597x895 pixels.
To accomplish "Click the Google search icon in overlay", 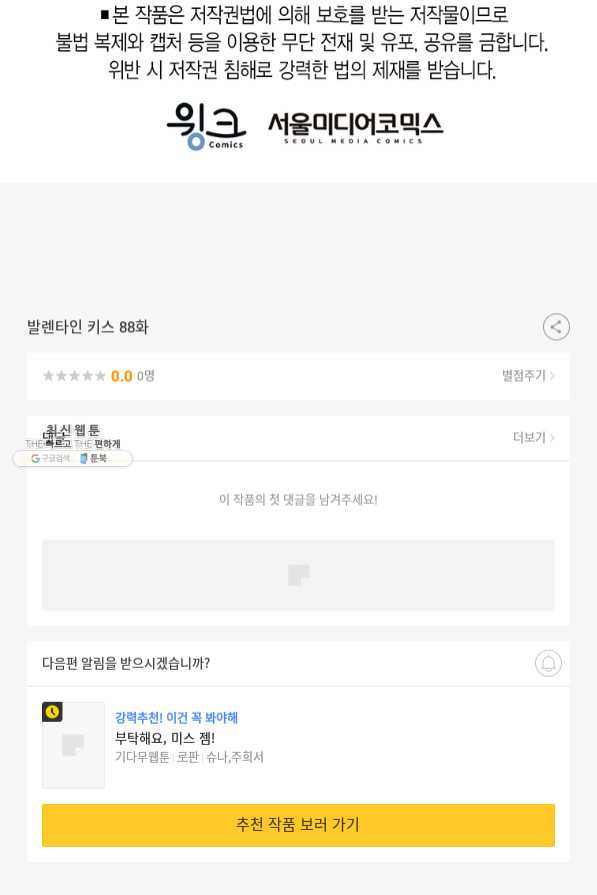I will [x=35, y=458].
